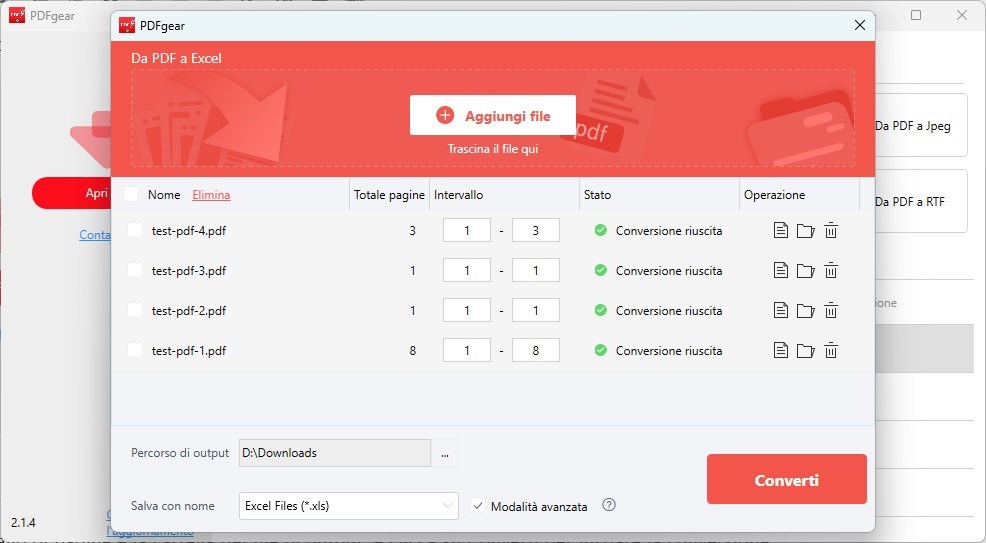Screen dimensions: 986x543
Task: Click the PDFgear logo in dialog title bar
Action: 127,25
